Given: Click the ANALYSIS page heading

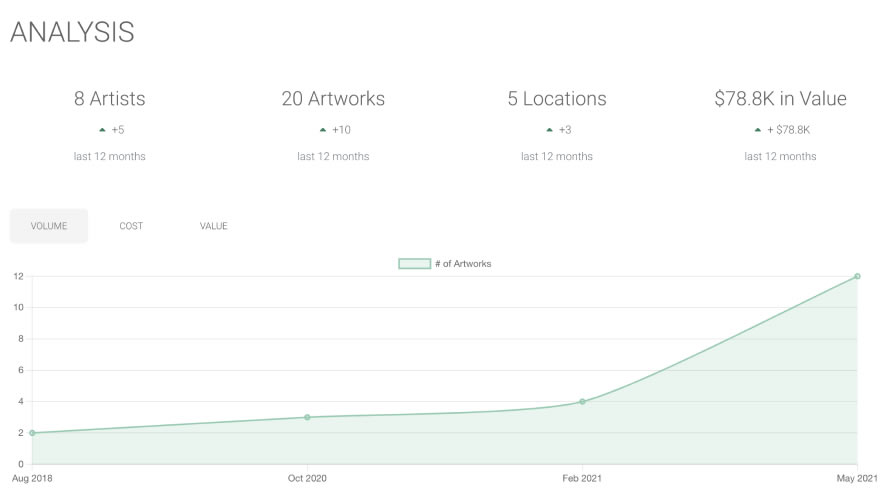Looking at the screenshot, I should pyautogui.click(x=72, y=32).
